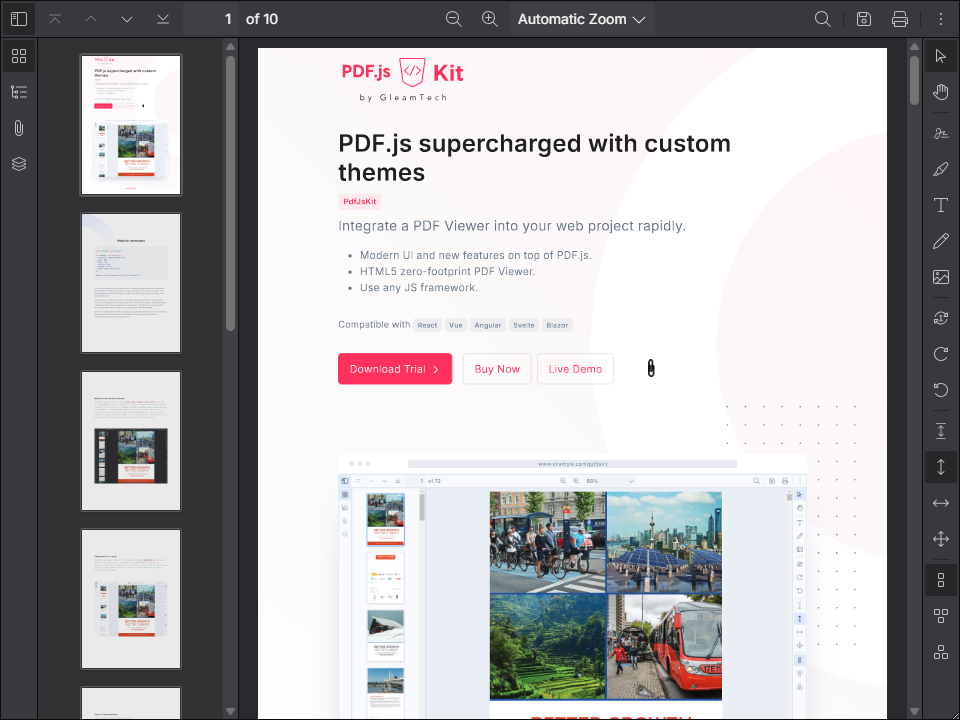Click the React compatibility tag

tap(427, 325)
